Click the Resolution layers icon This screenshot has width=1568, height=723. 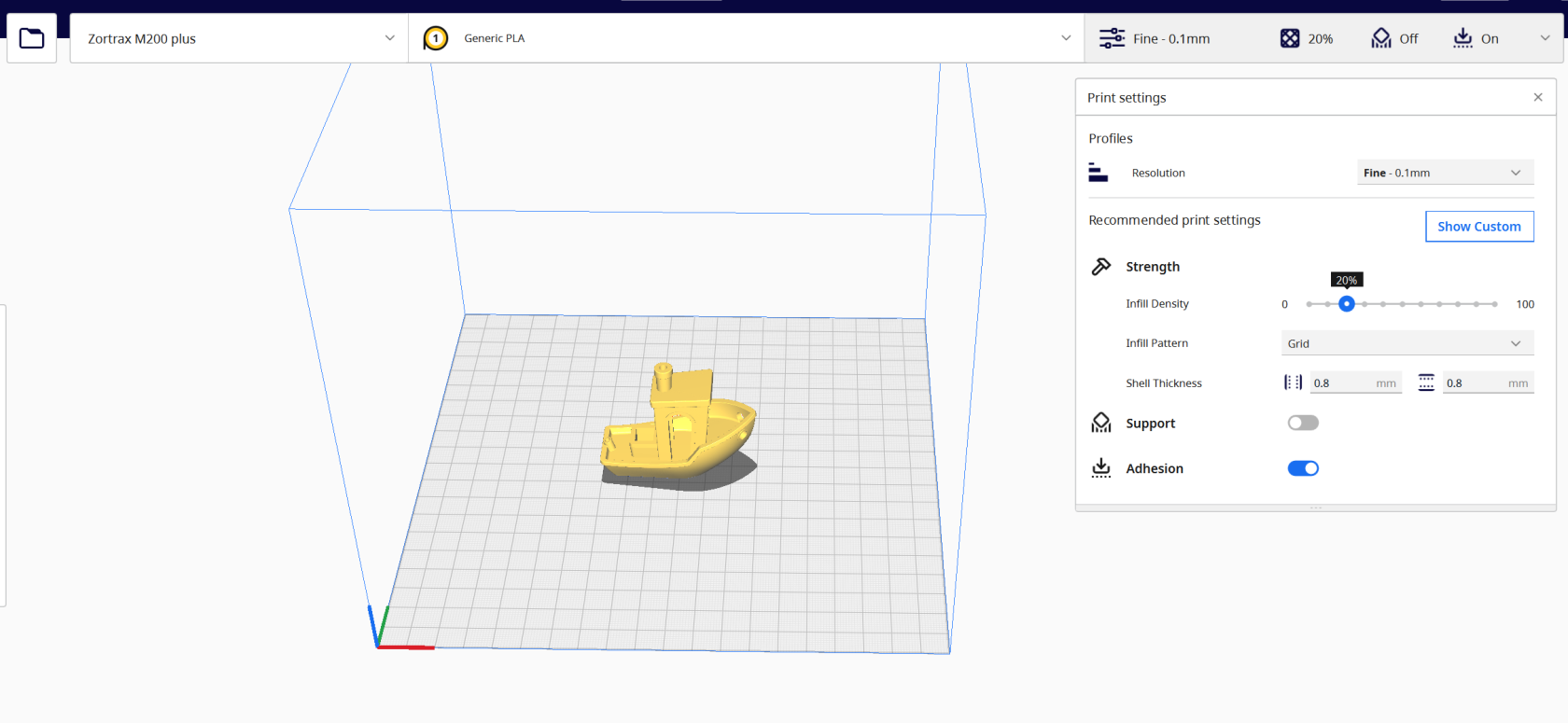(1099, 173)
